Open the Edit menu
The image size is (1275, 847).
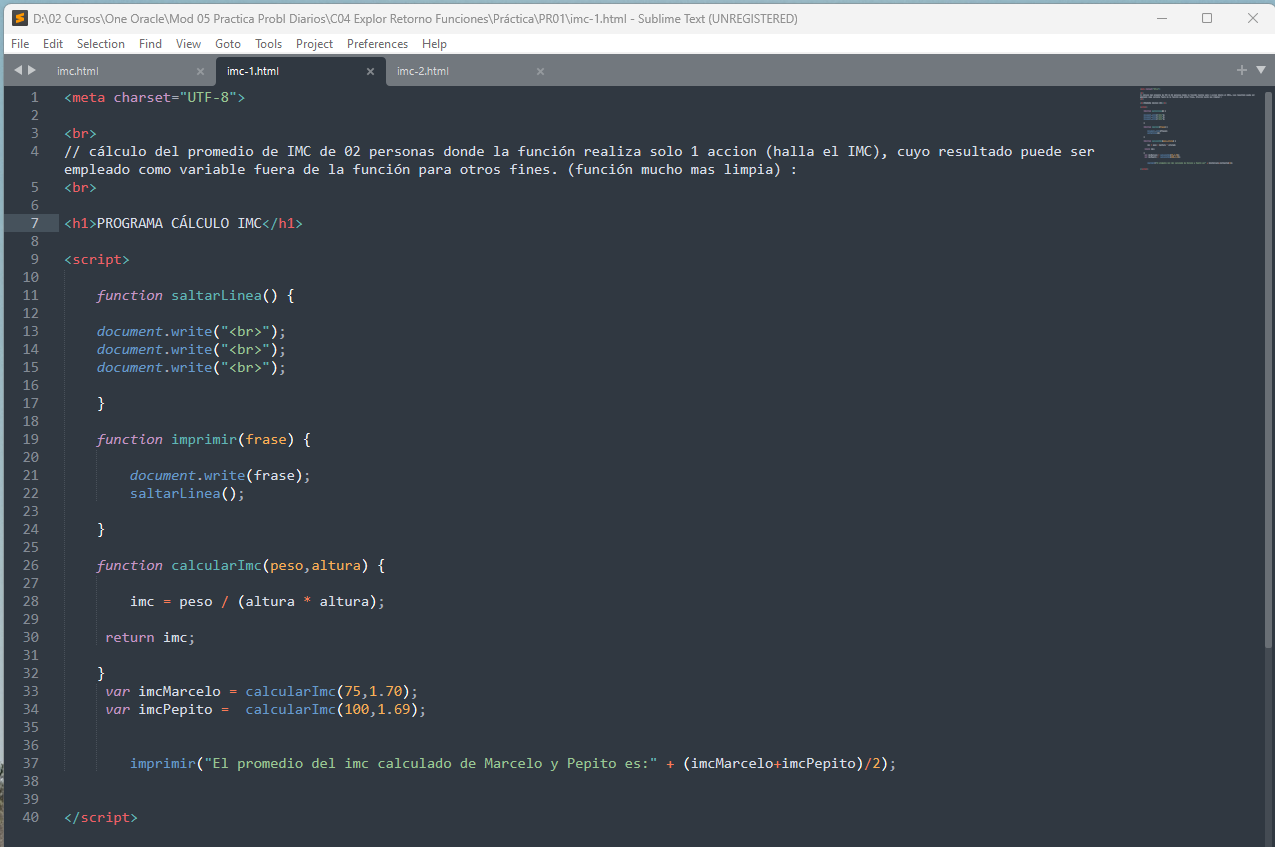[53, 44]
